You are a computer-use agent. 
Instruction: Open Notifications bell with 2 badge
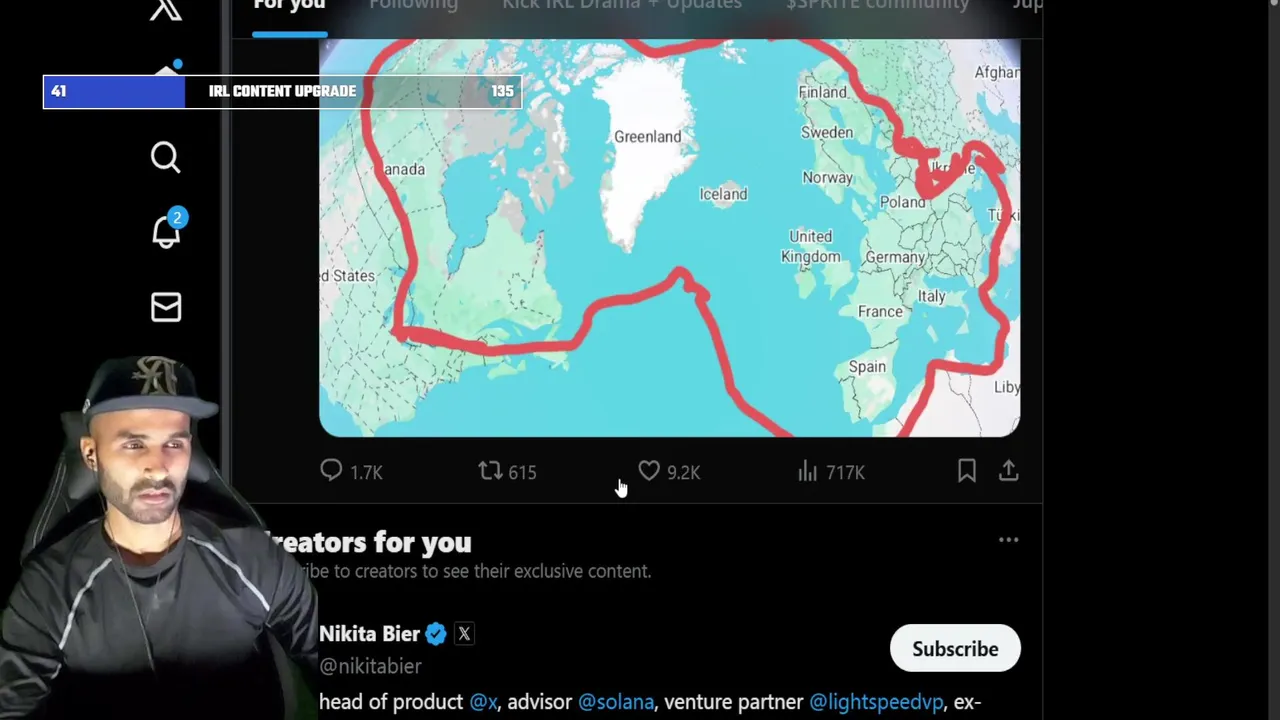167,229
